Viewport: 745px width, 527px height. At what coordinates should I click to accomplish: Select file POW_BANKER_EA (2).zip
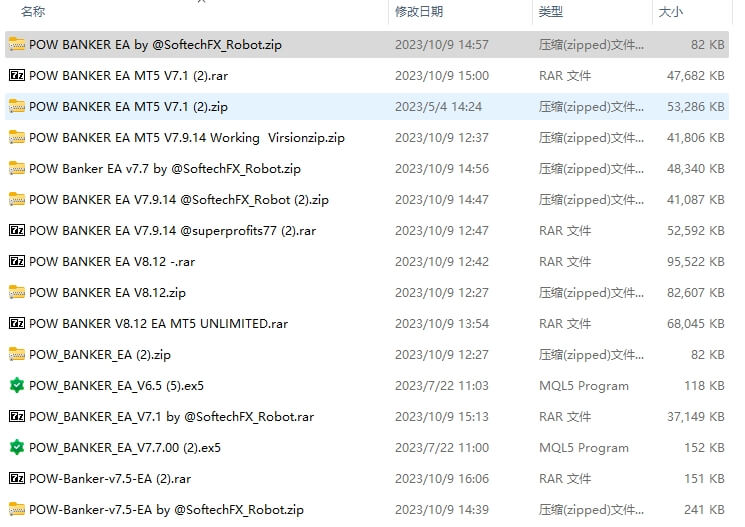(100, 355)
